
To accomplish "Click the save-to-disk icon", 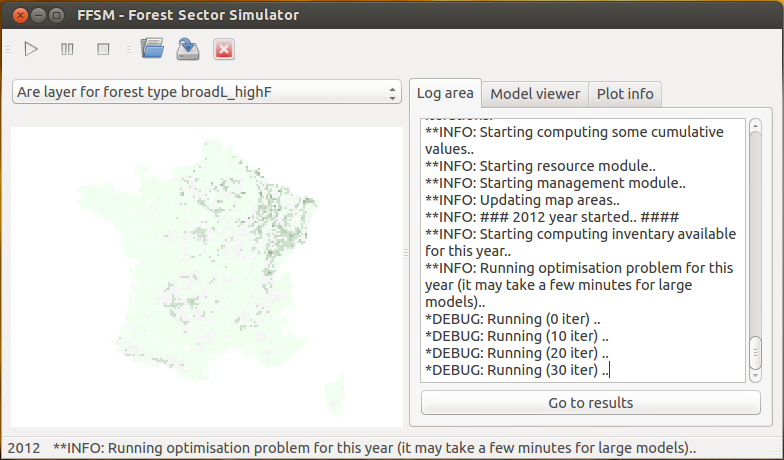I will [188, 49].
